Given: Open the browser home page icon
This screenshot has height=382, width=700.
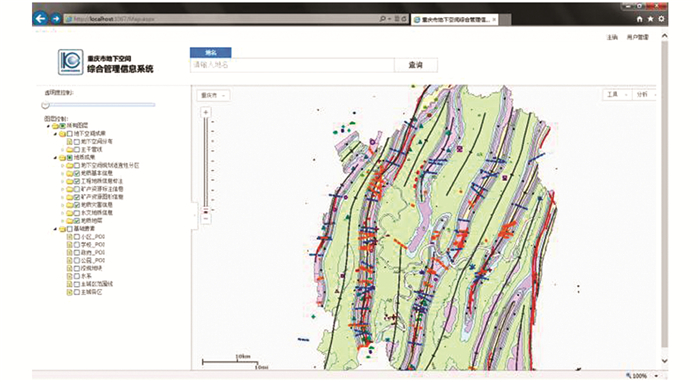Looking at the screenshot, I should click(x=639, y=19).
